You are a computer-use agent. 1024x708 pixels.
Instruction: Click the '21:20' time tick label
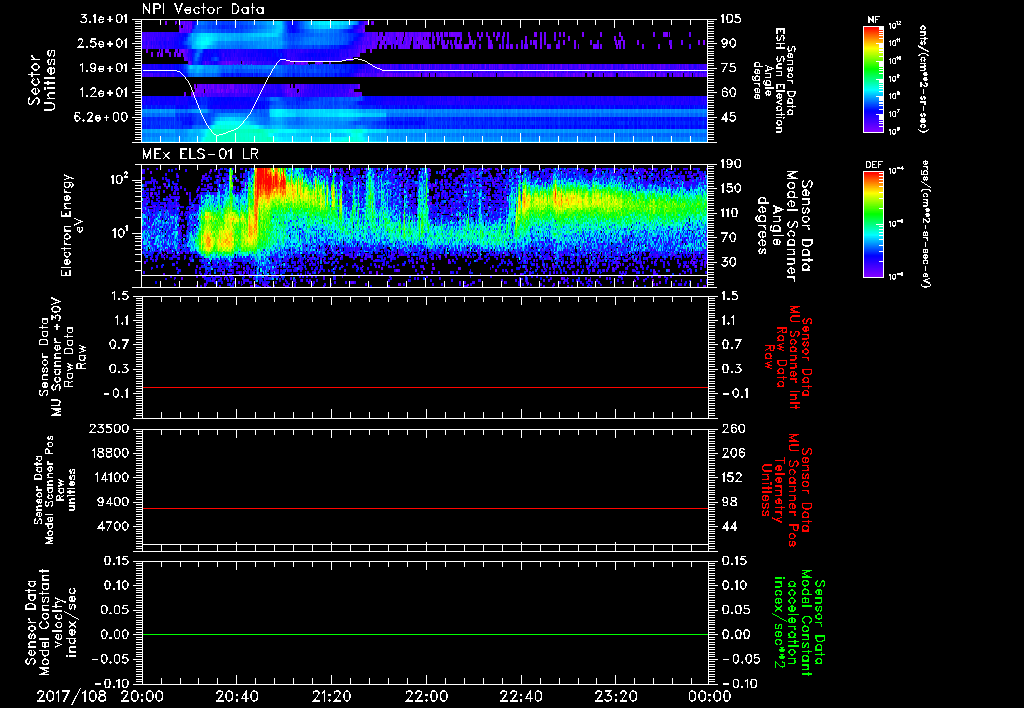[x=331, y=696]
